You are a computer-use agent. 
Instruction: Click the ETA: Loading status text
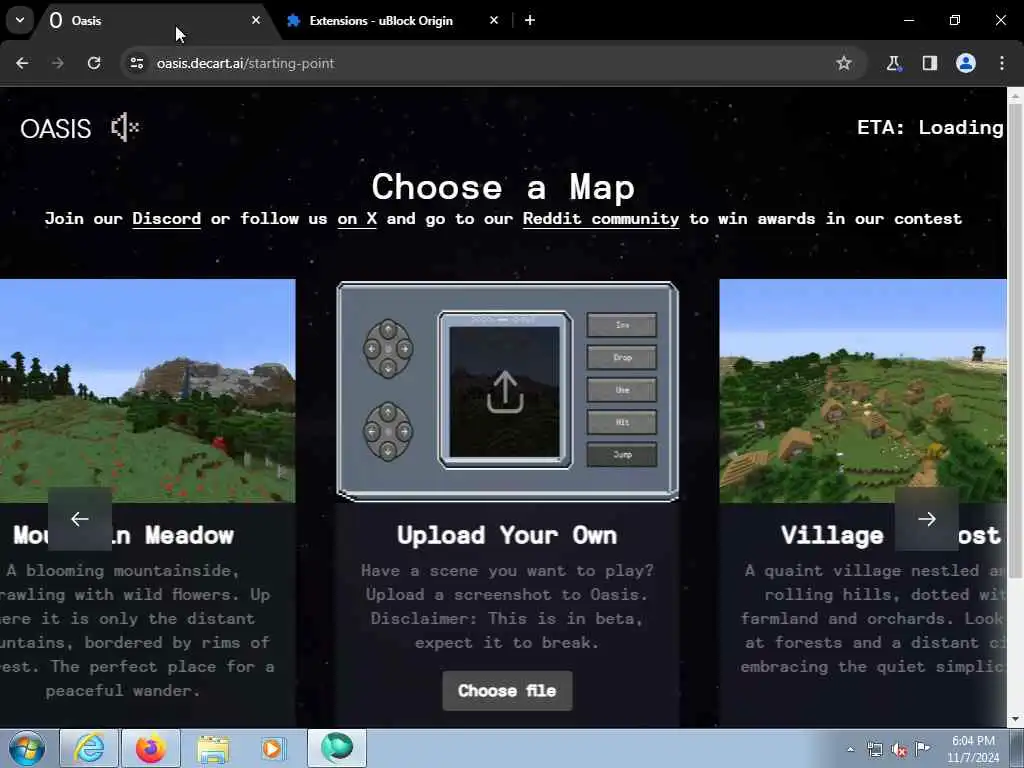tap(930, 127)
